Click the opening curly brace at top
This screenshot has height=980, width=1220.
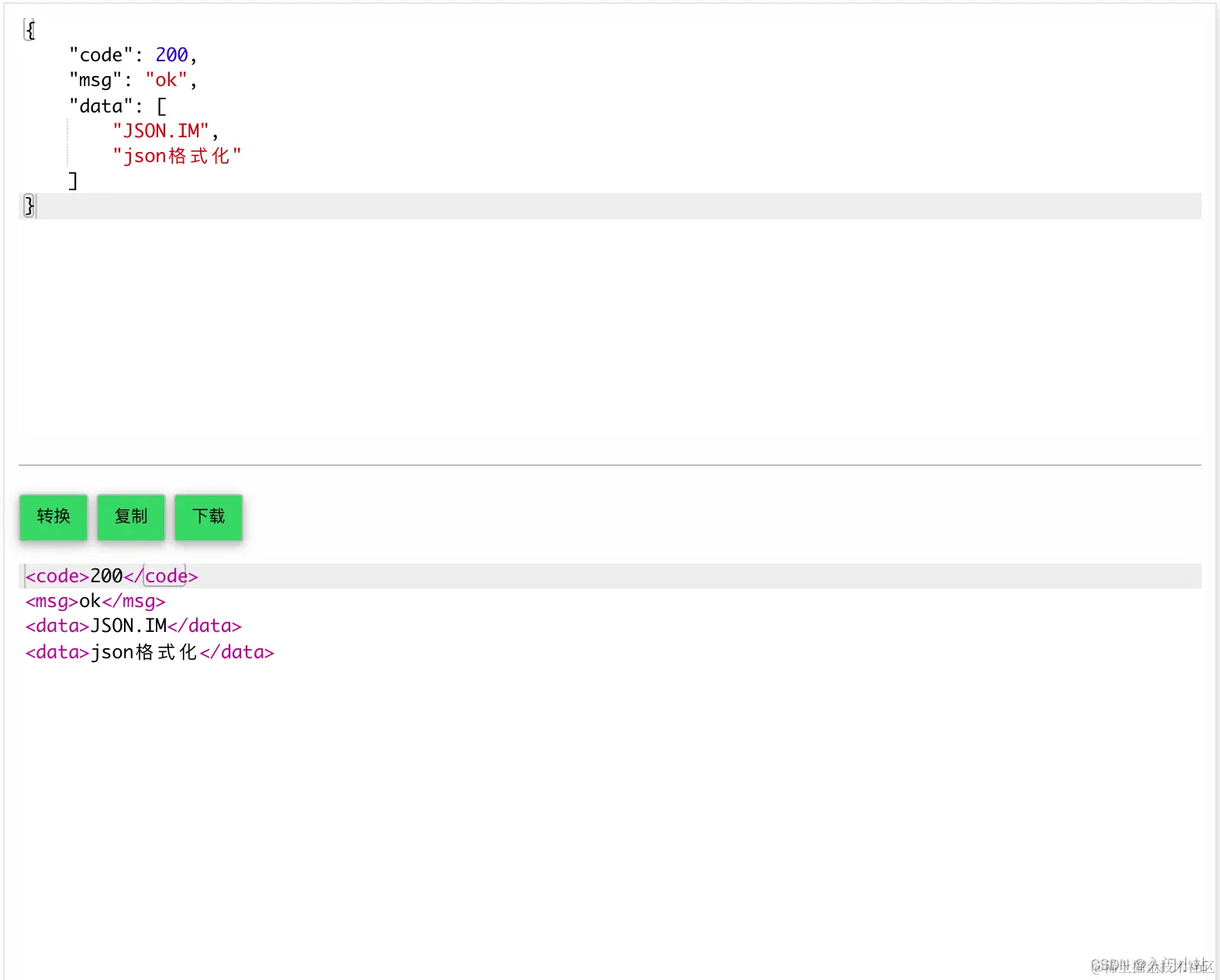click(x=30, y=29)
